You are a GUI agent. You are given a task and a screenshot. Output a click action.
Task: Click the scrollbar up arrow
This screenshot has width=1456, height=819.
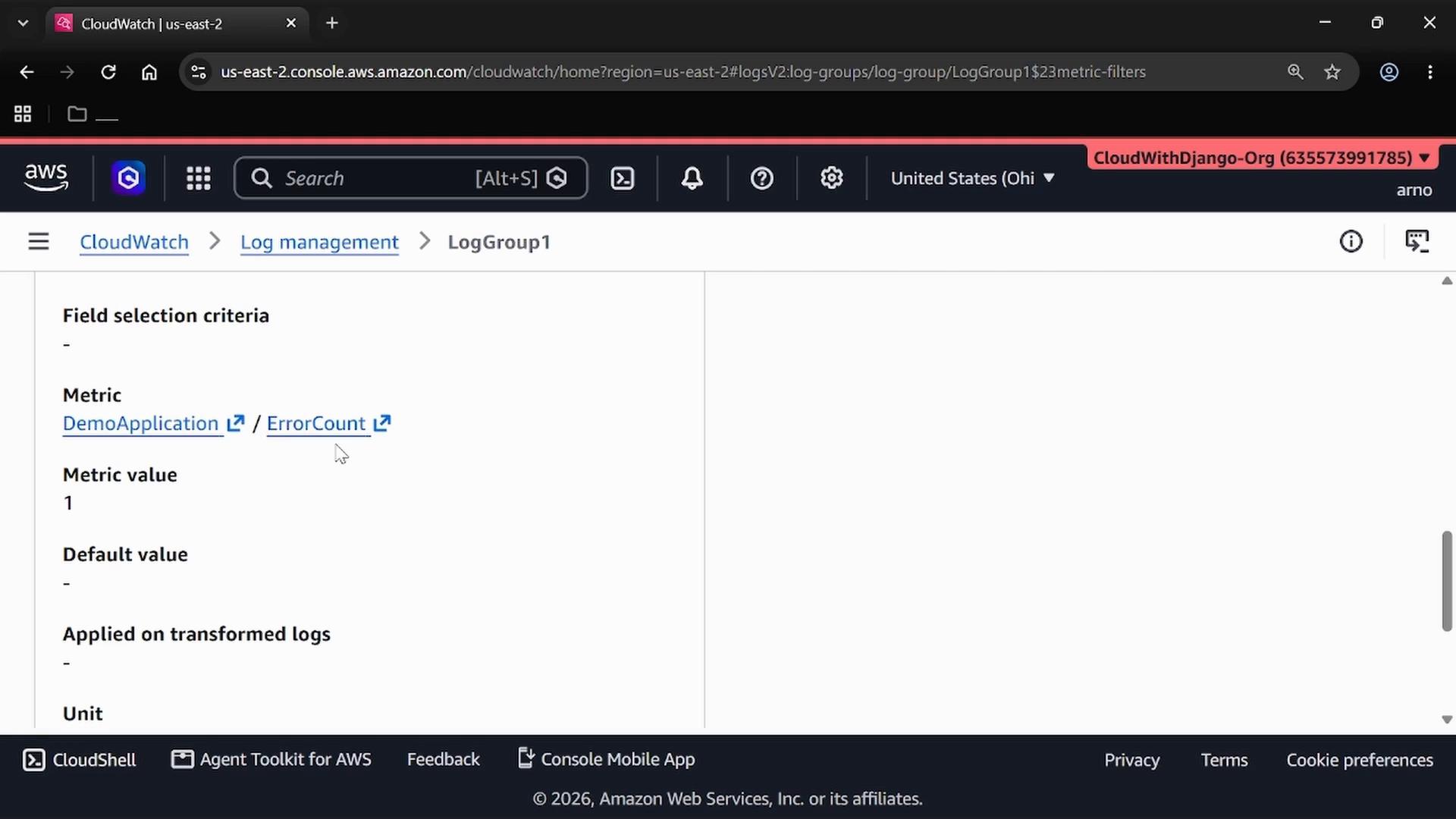[x=1447, y=281]
